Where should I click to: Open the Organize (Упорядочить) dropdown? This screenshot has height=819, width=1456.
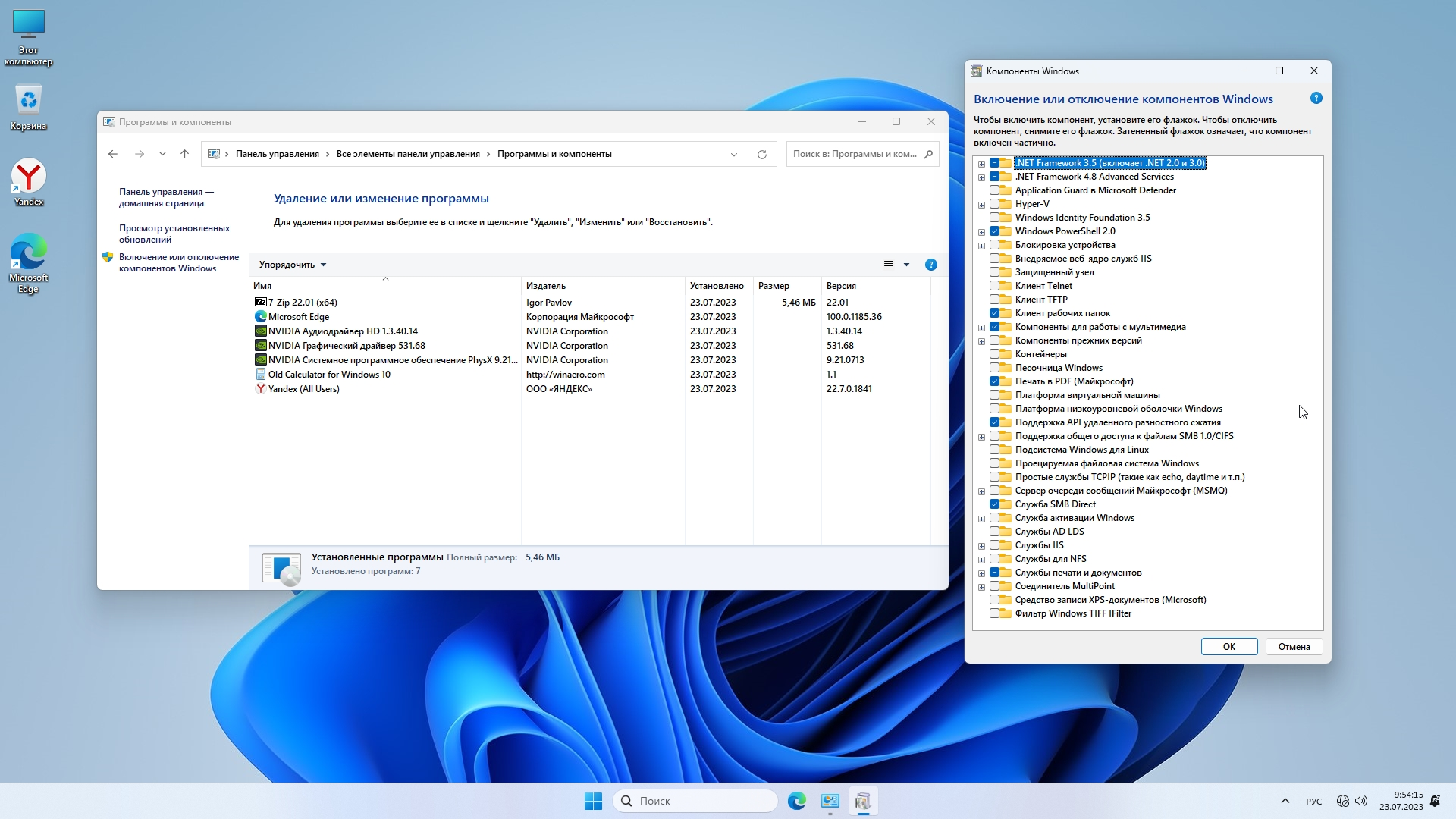pos(292,265)
